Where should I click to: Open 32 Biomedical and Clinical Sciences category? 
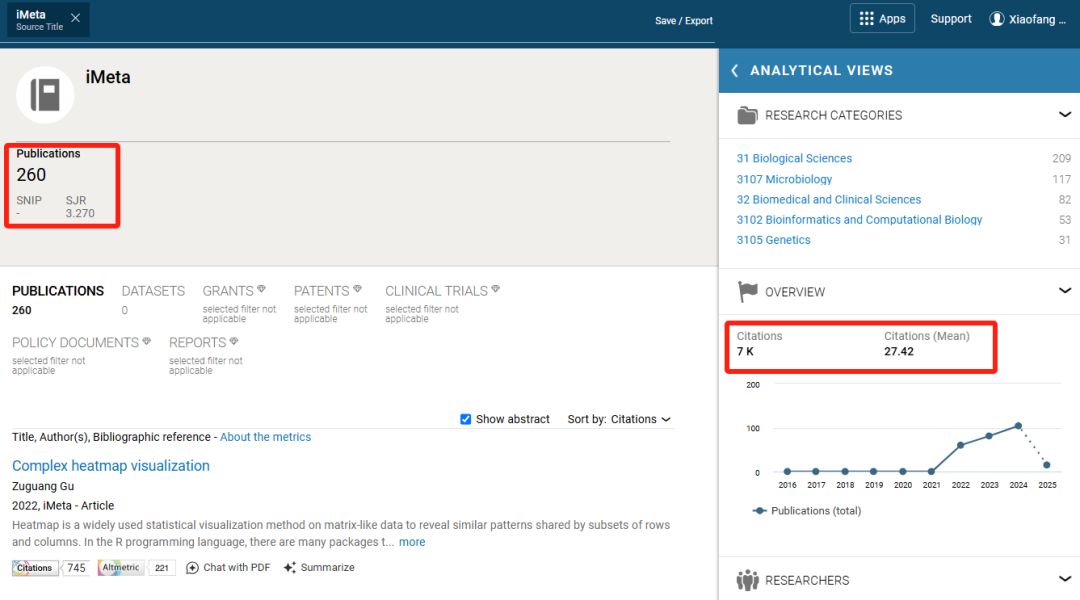tap(828, 199)
